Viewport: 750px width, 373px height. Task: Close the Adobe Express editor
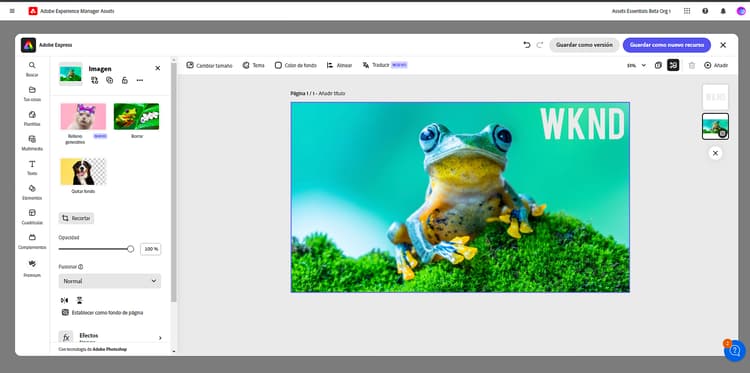[723, 45]
